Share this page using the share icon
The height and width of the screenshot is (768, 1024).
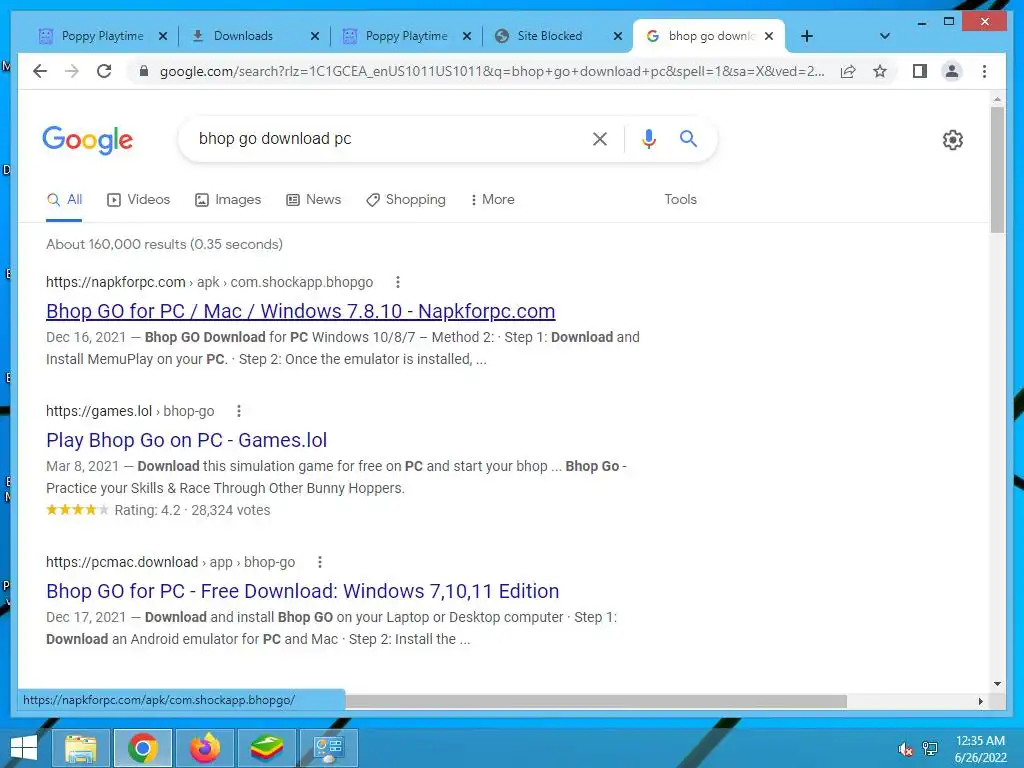pyautogui.click(x=848, y=71)
